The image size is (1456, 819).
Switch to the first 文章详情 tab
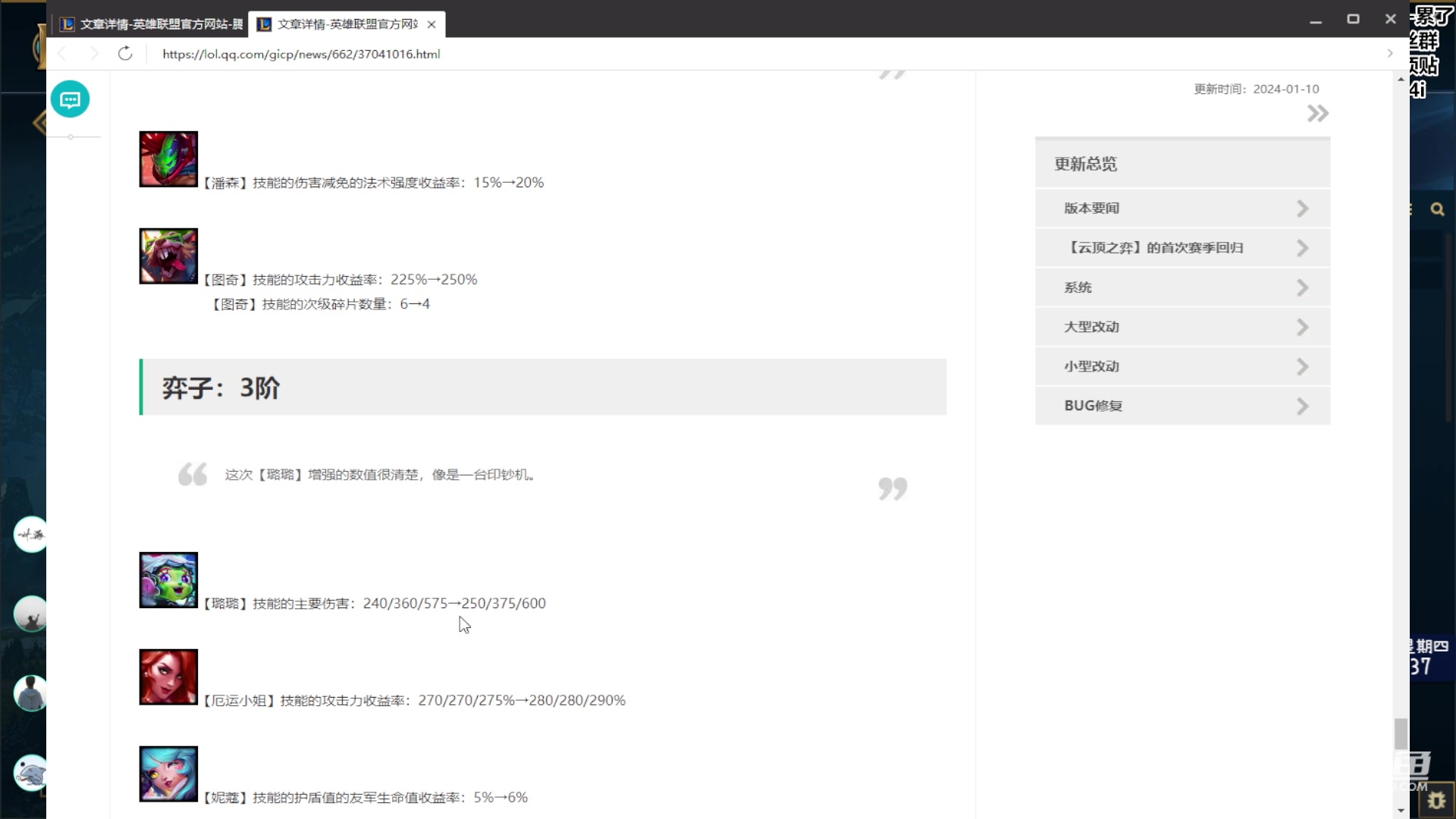[150, 24]
